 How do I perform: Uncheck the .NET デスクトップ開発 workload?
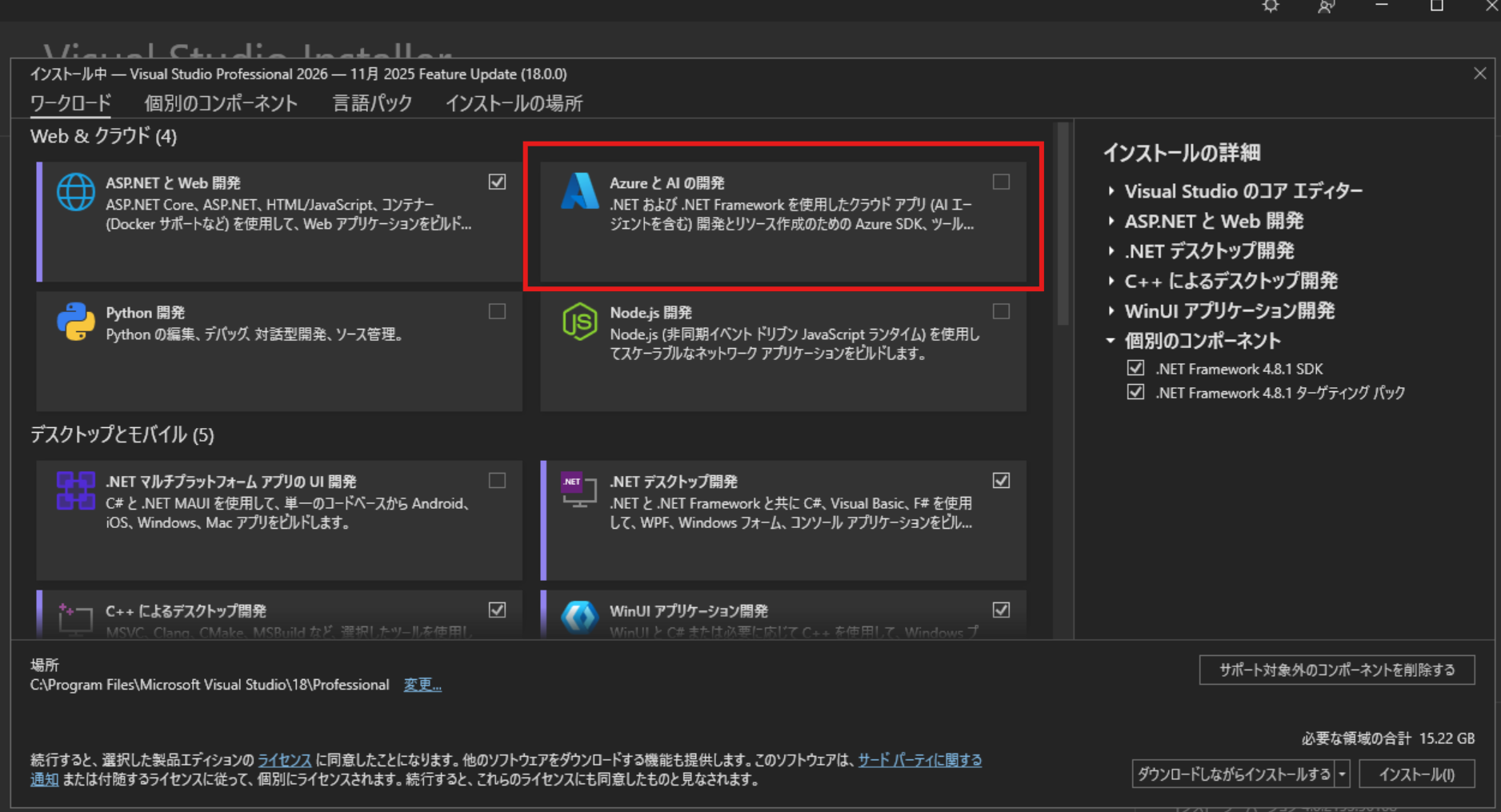point(1001,480)
